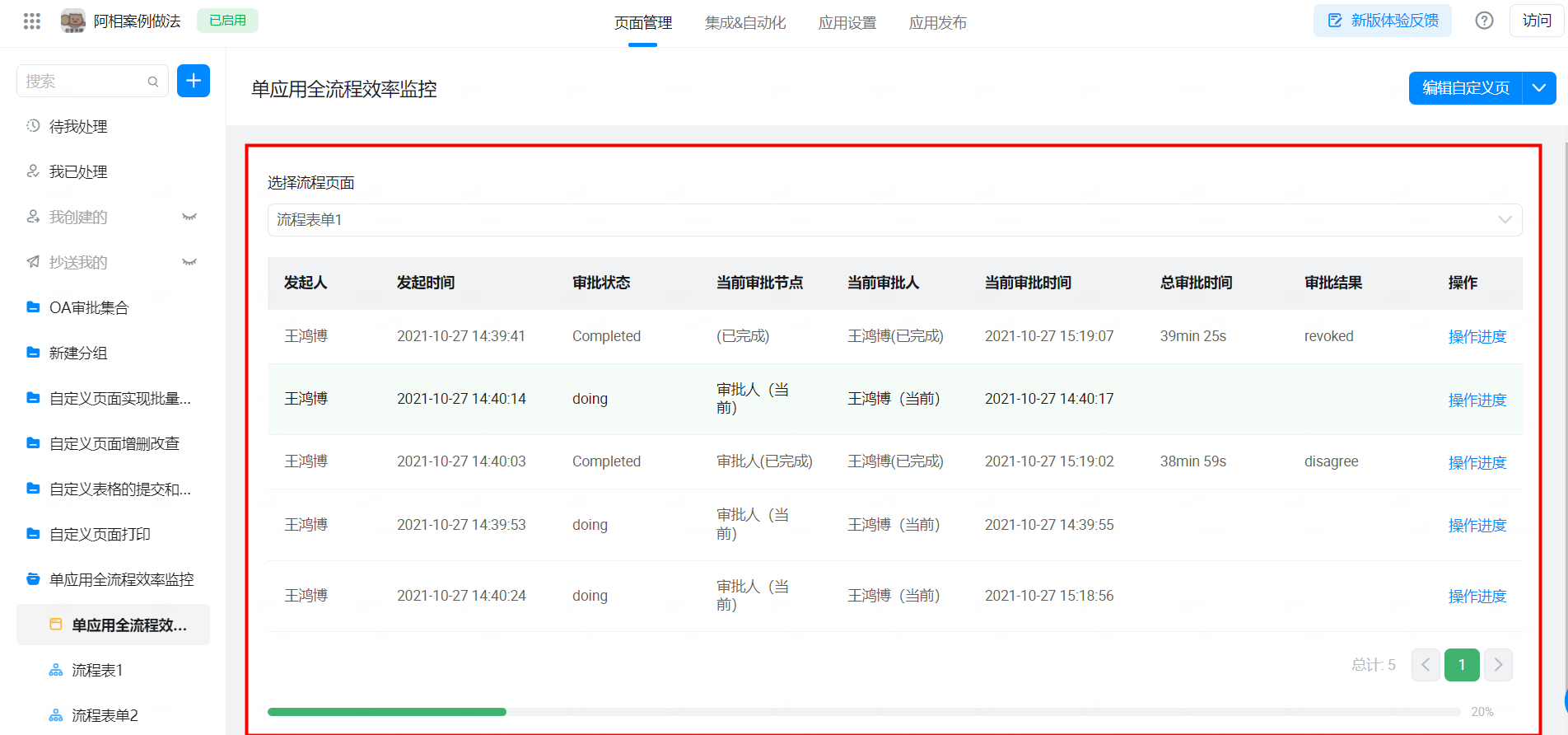This screenshot has width=1568, height=735.
Task: Click 操作进度 link for revoked row
Action: [x=1477, y=336]
